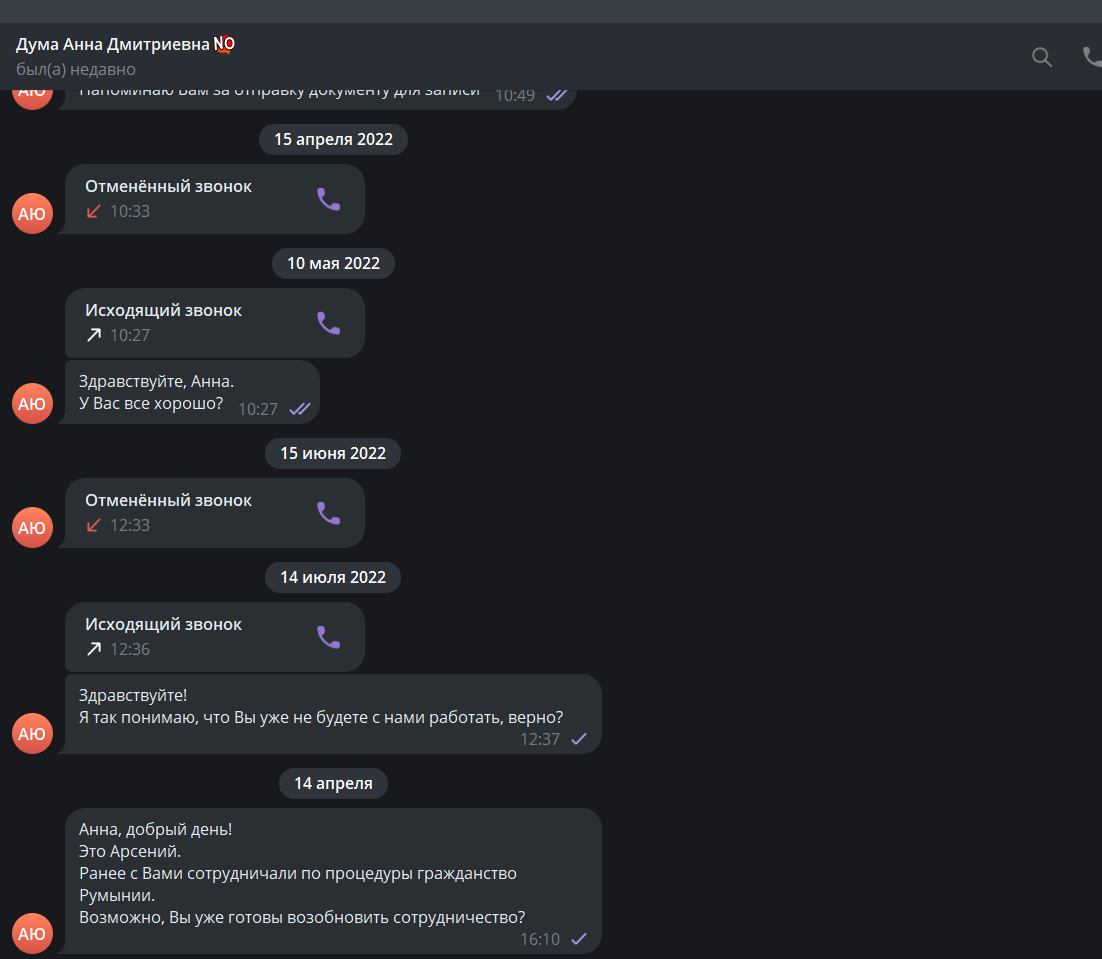1102x959 pixels.
Task: Jump to date 10 мая 2022
Action: click(333, 263)
